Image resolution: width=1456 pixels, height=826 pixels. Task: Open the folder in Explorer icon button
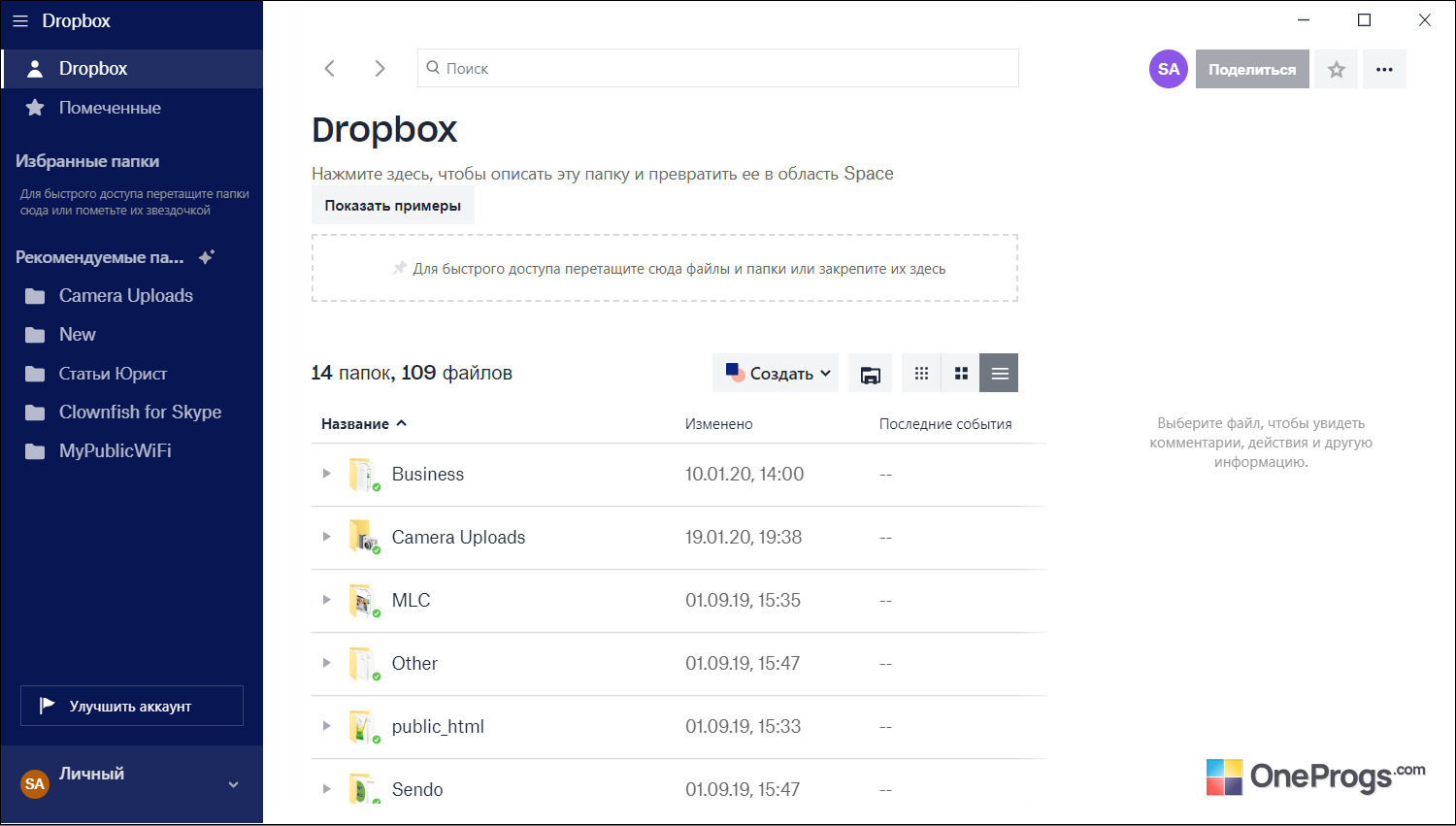pyautogui.click(x=871, y=373)
